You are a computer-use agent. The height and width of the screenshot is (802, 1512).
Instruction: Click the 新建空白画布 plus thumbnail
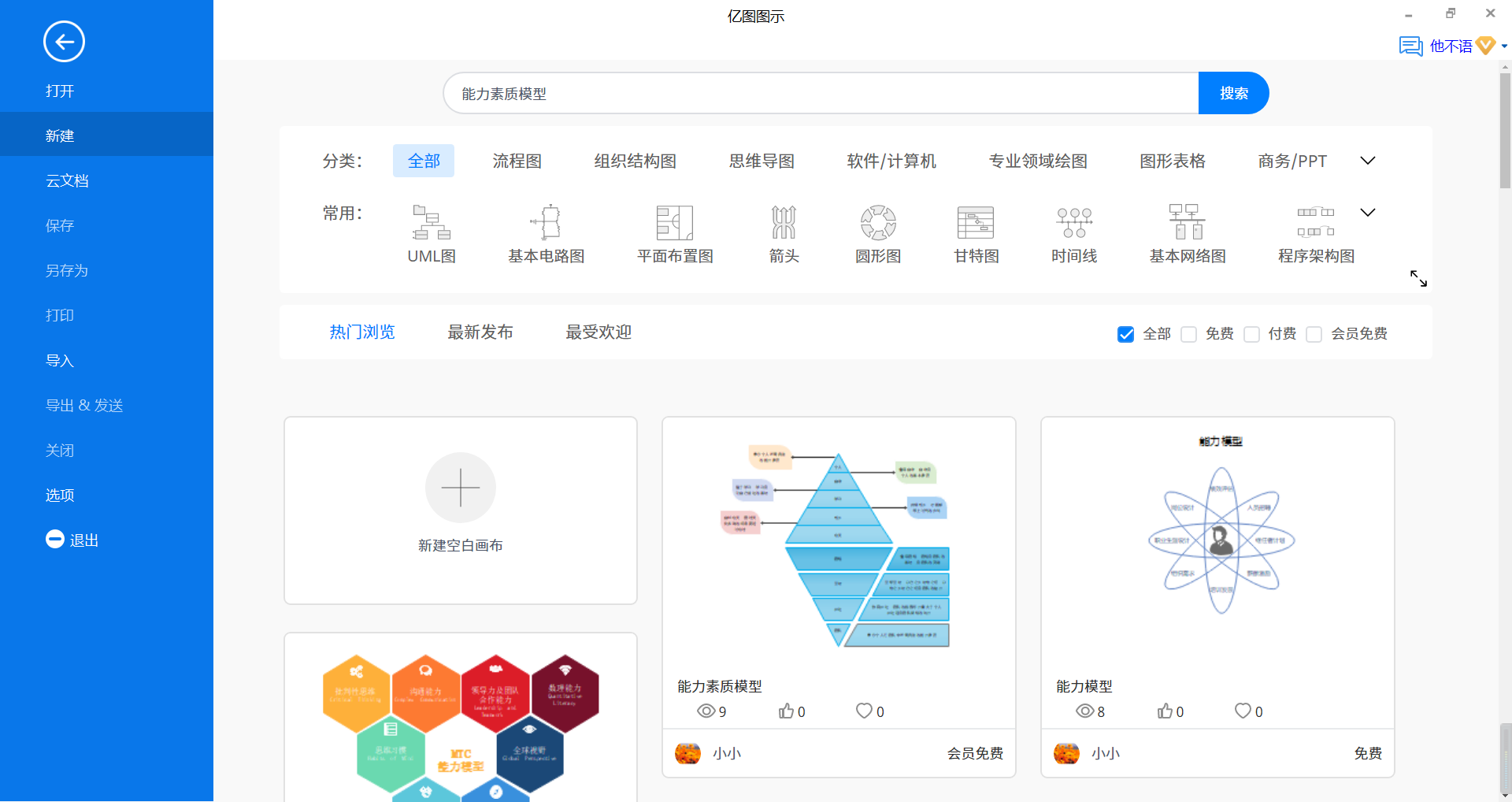click(461, 488)
